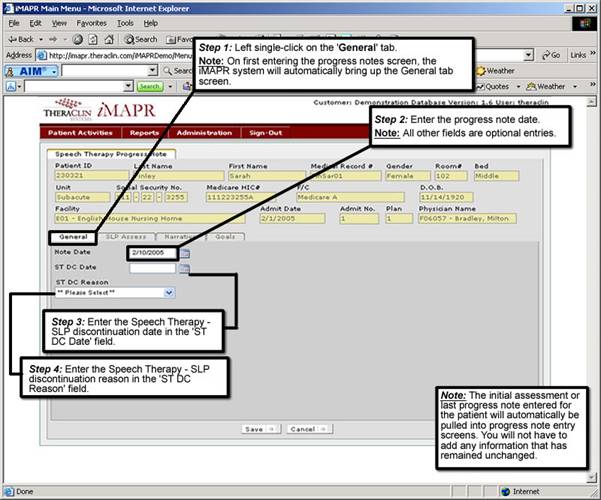Click the browser Forward arrow
This screenshot has height=500, width=601.
click(x=53, y=39)
